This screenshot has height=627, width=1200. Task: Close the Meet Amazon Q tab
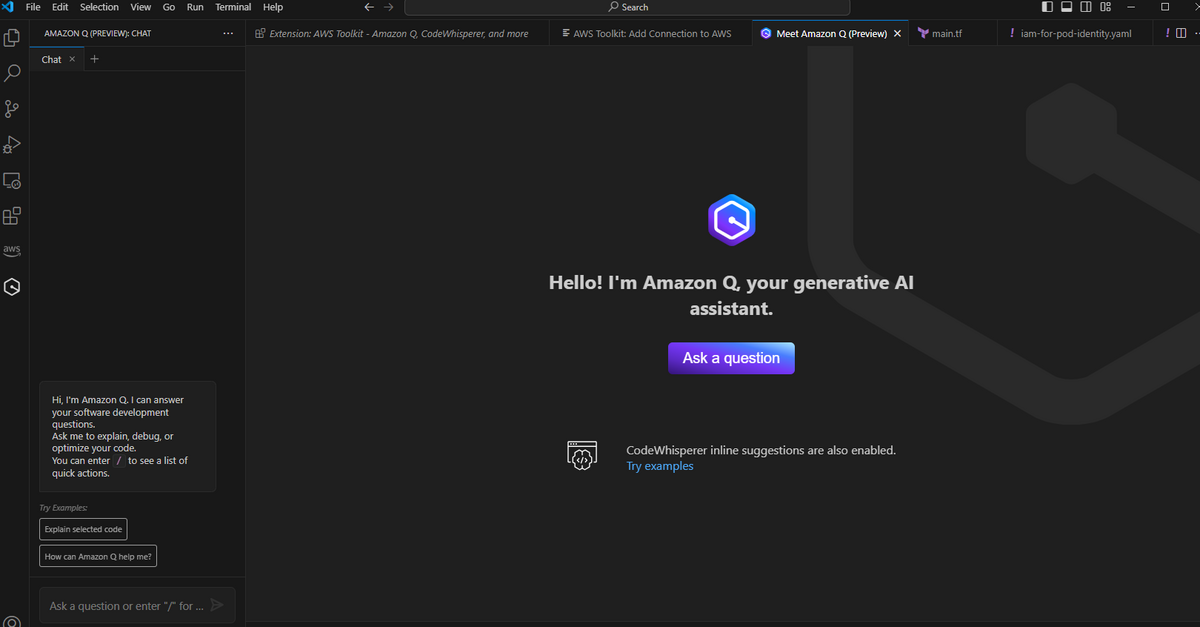[x=897, y=33]
